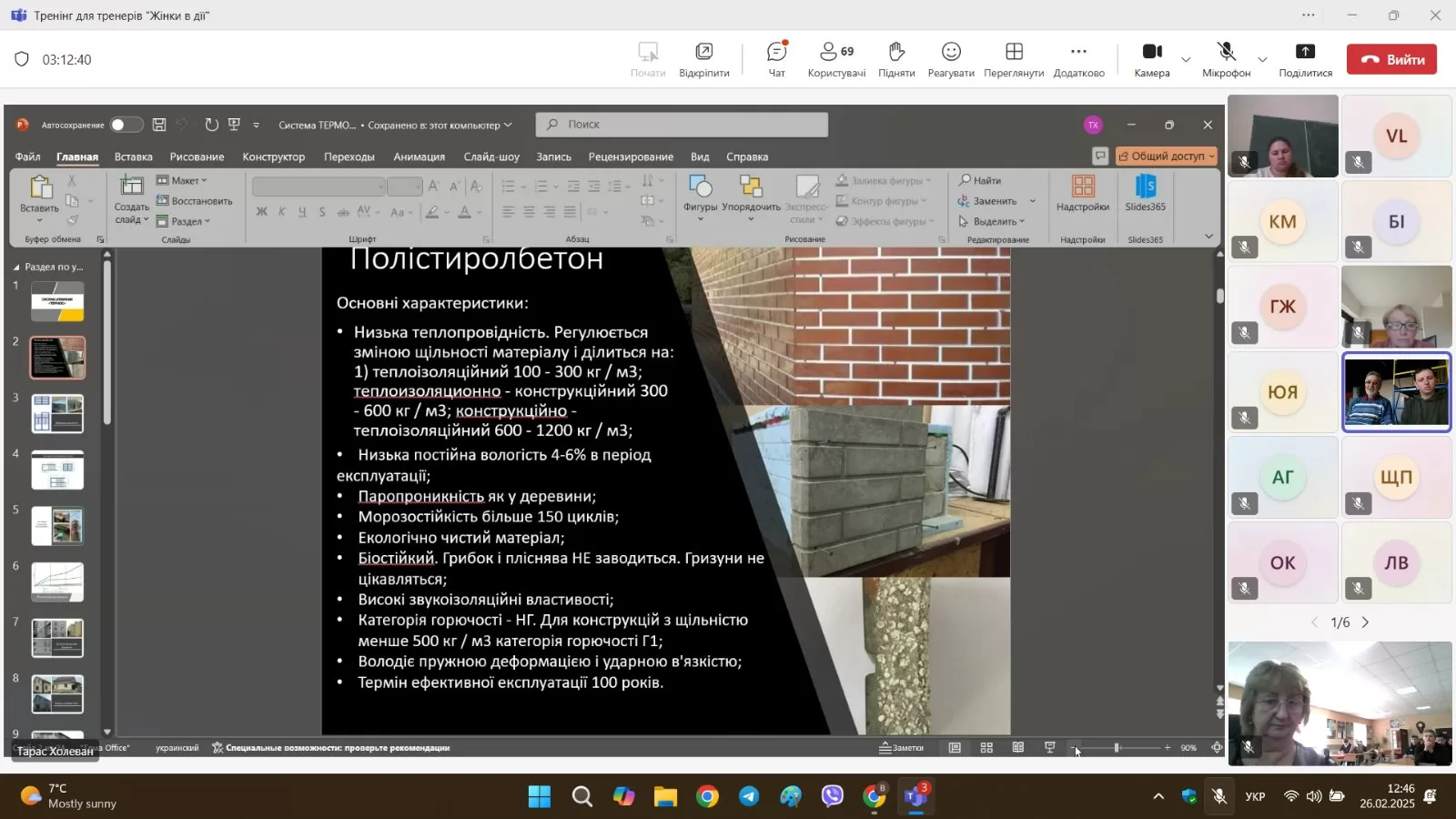Screen dimensions: 1456x819
Task: Expand the microphone options dropdown arrow
Action: coord(1262,60)
